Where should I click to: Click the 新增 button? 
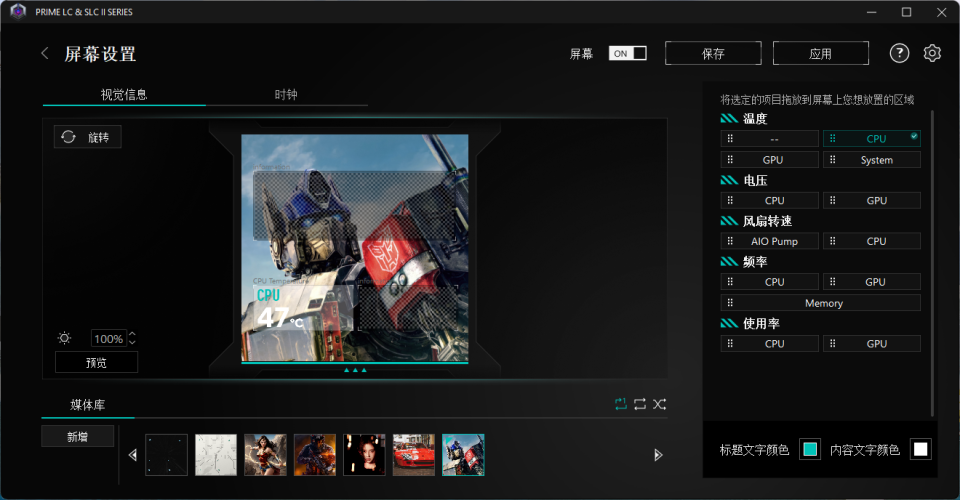click(77, 436)
